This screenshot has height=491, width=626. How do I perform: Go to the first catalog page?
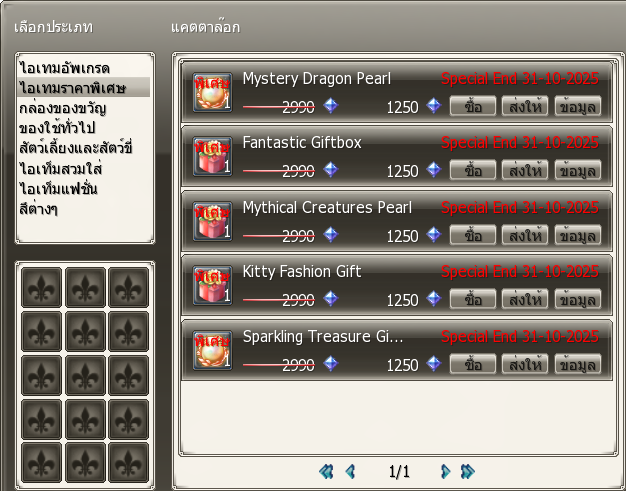(x=326, y=471)
